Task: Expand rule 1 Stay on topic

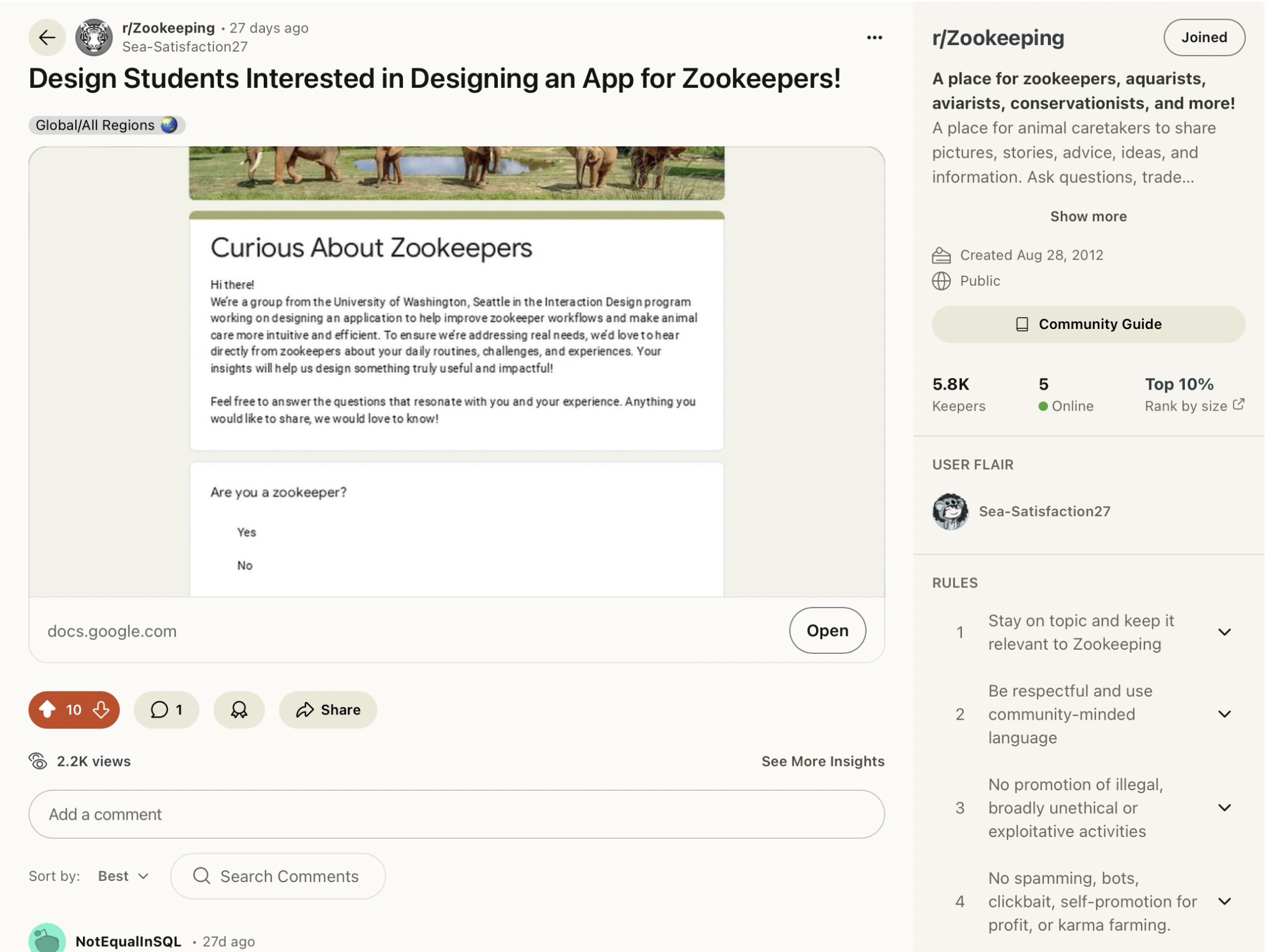Action: click(x=1224, y=632)
